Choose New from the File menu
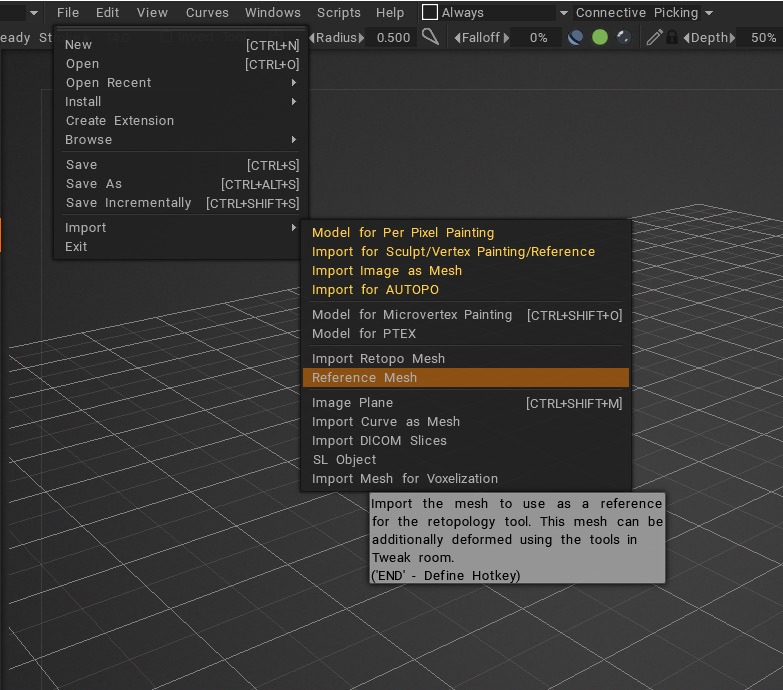This screenshot has height=690, width=783. point(183,45)
